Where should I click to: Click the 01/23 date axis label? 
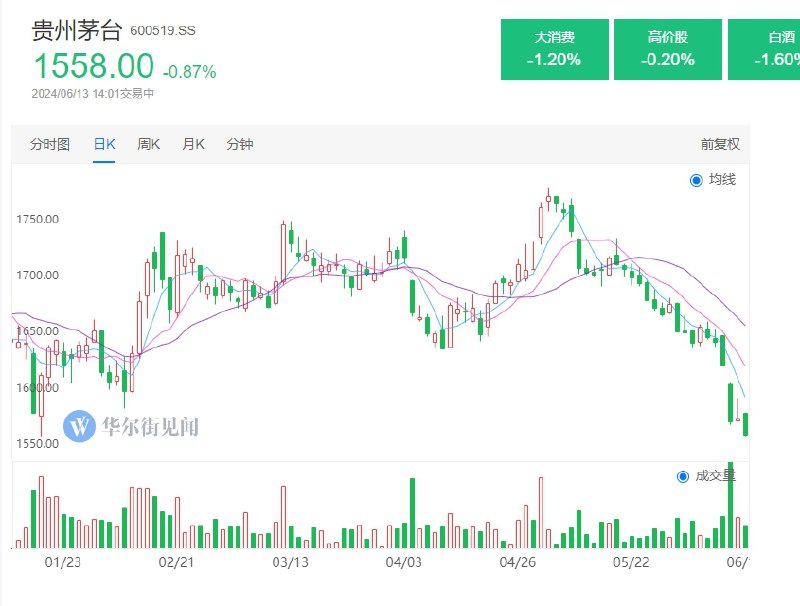coord(62,562)
